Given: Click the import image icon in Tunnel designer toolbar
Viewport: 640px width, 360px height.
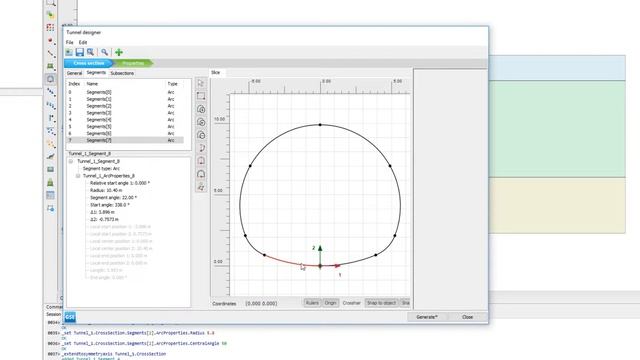Looking at the screenshot, I should point(69,52).
